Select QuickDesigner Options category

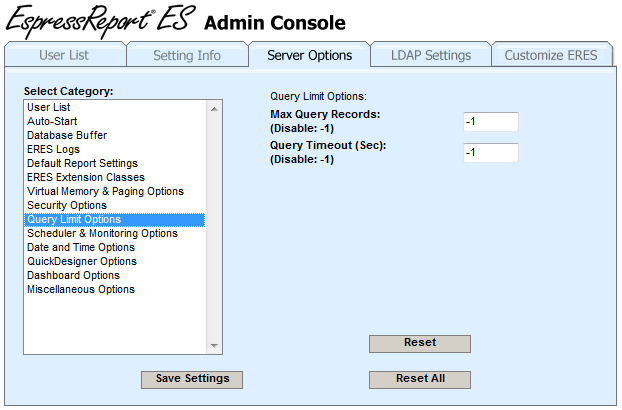point(115,262)
